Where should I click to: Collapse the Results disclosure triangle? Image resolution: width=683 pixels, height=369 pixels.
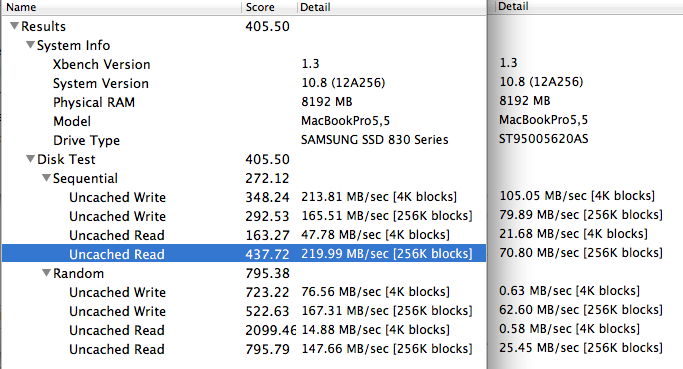pyautogui.click(x=14, y=26)
